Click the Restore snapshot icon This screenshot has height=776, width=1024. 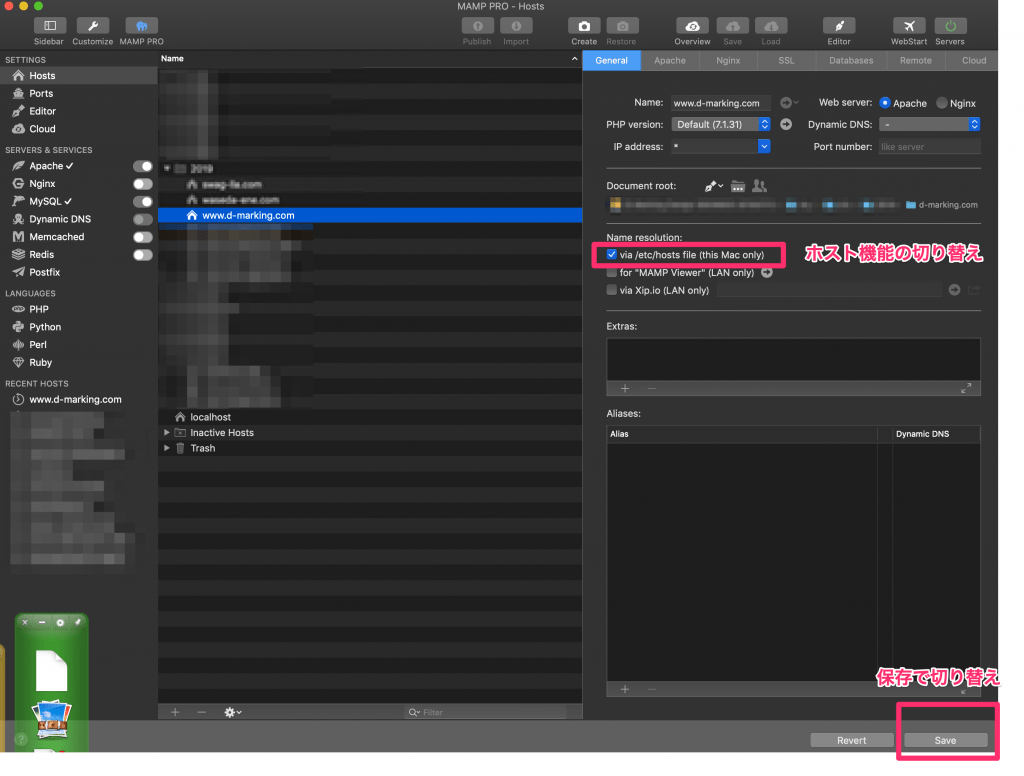(x=622, y=26)
